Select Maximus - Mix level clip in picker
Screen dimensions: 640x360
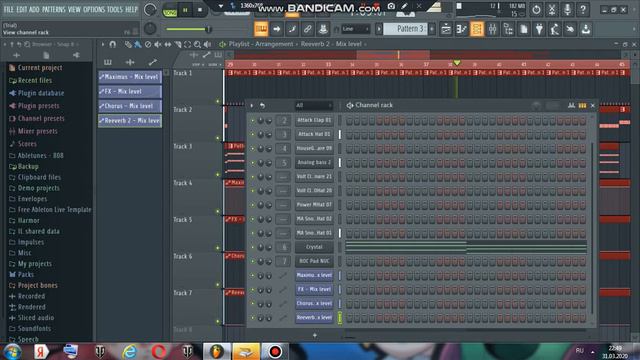point(130,77)
